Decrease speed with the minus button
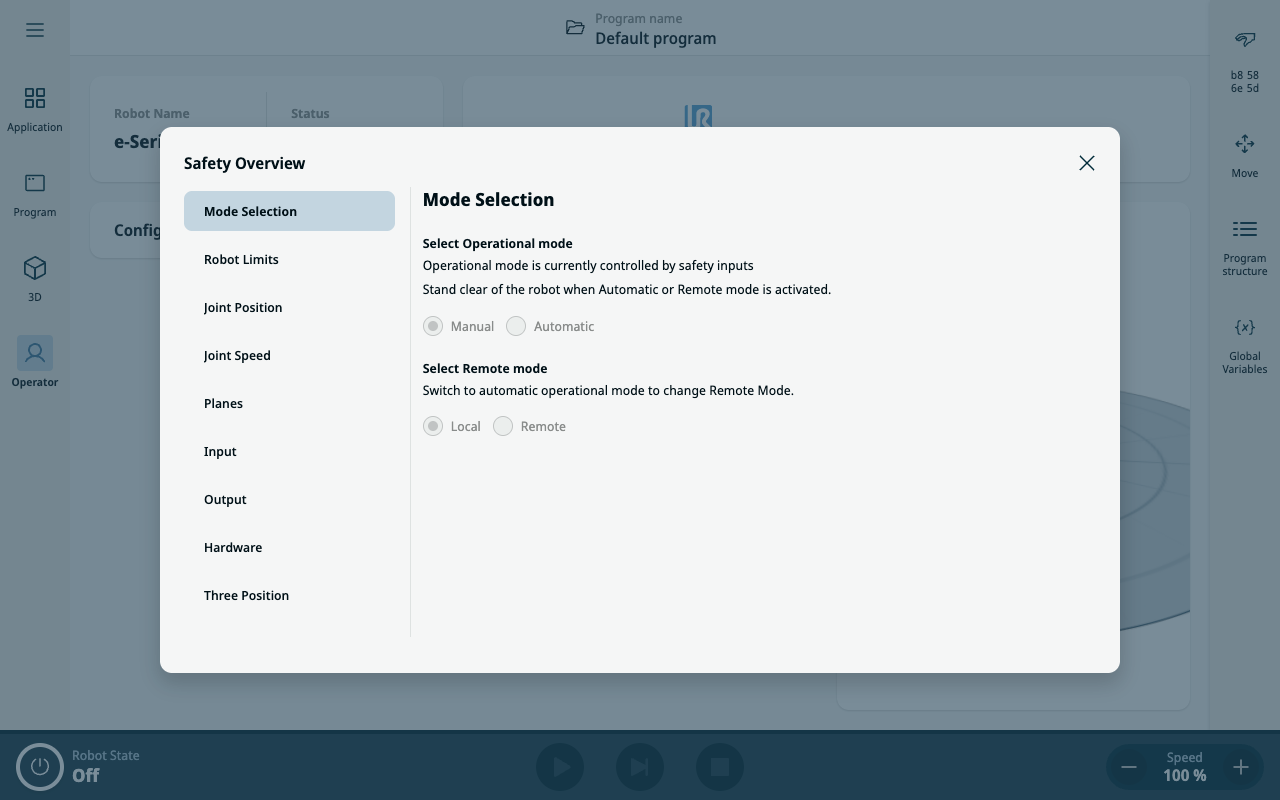The image size is (1280, 800). pos(1129,767)
